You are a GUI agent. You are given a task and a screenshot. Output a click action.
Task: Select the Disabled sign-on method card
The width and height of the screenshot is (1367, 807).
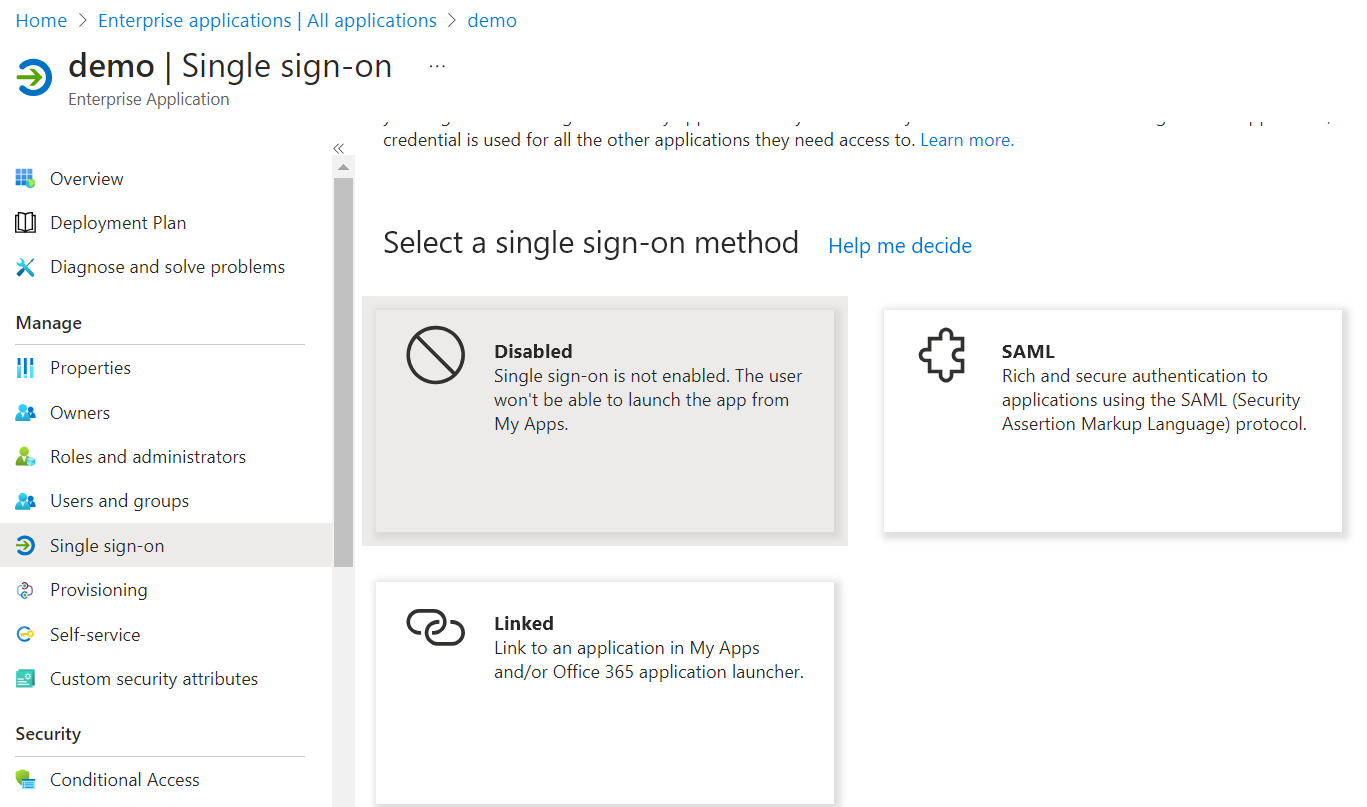604,420
